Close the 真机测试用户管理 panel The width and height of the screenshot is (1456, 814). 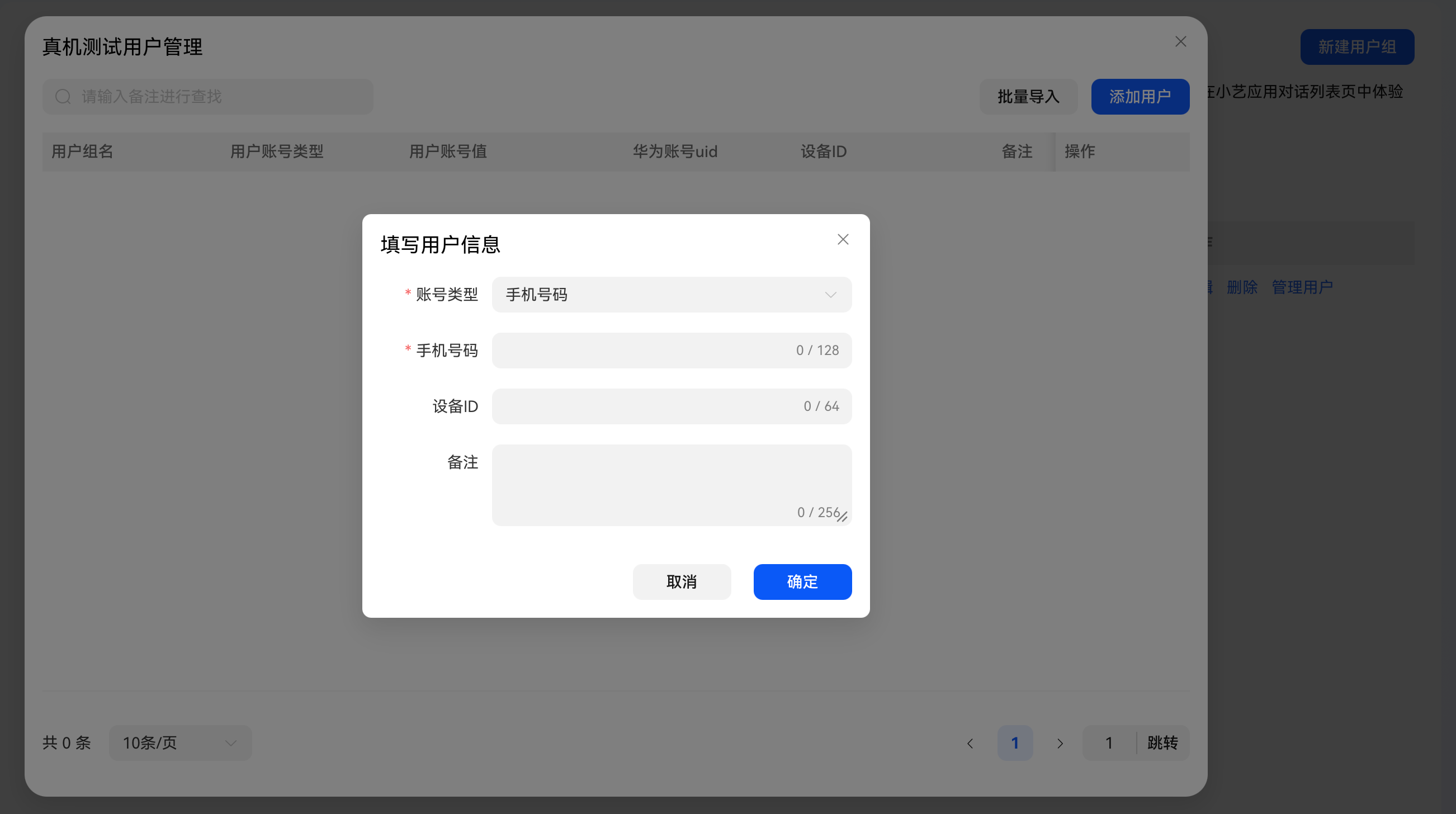point(1180,42)
